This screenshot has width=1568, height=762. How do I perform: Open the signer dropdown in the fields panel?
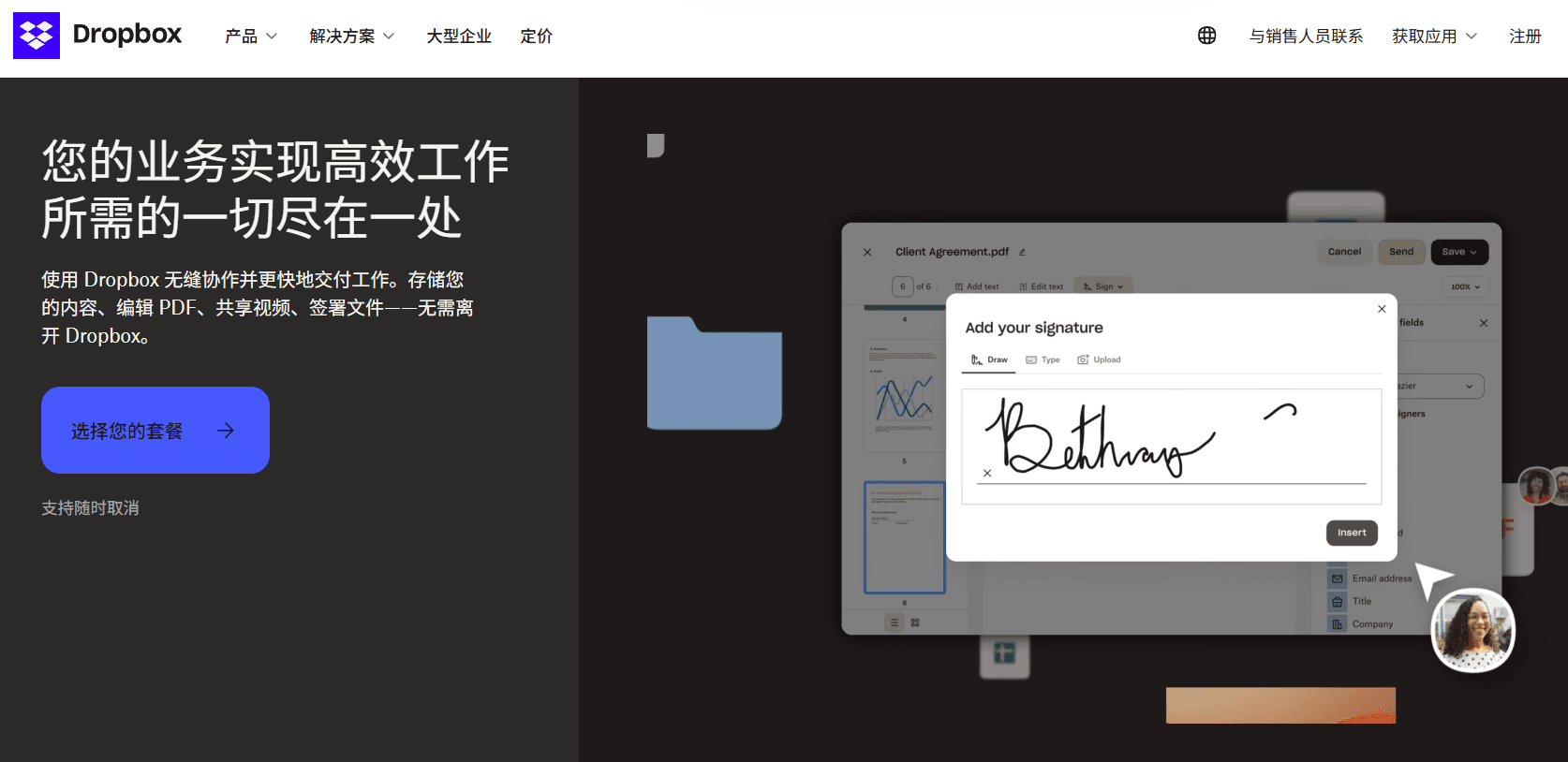click(x=1442, y=386)
